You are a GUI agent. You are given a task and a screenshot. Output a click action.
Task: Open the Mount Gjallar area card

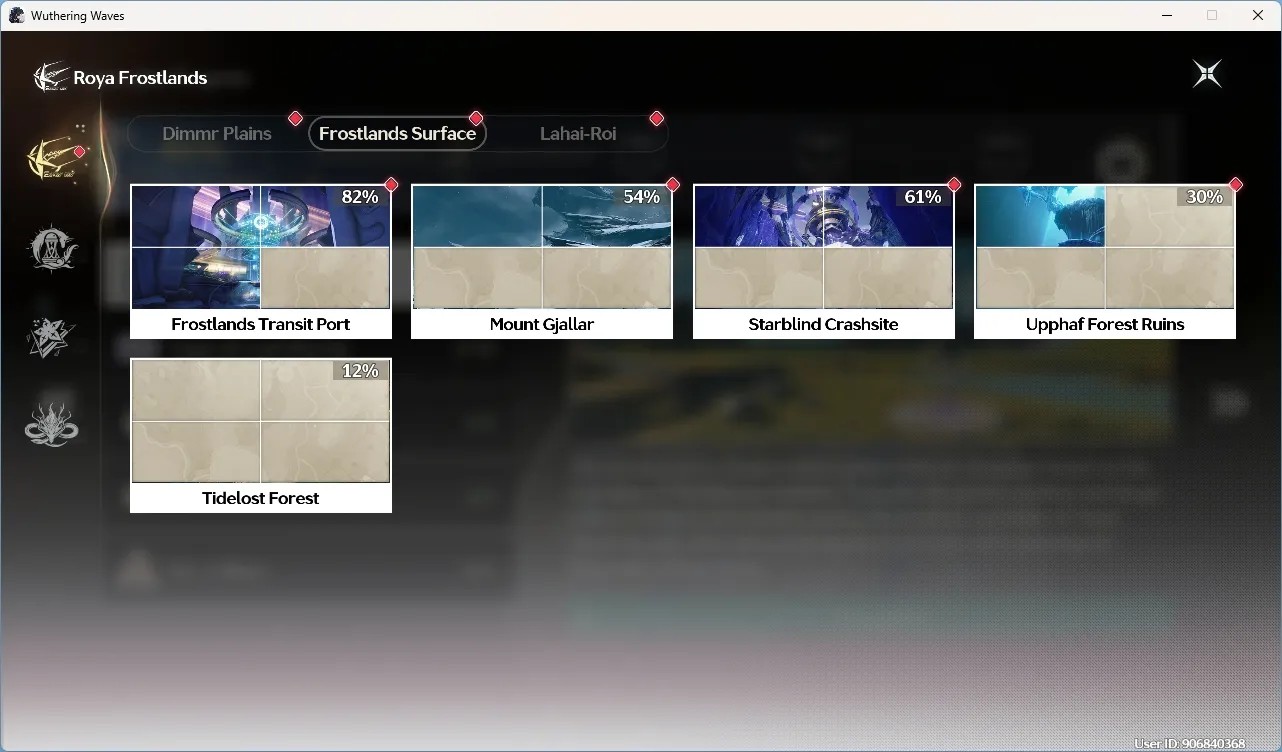[542, 262]
